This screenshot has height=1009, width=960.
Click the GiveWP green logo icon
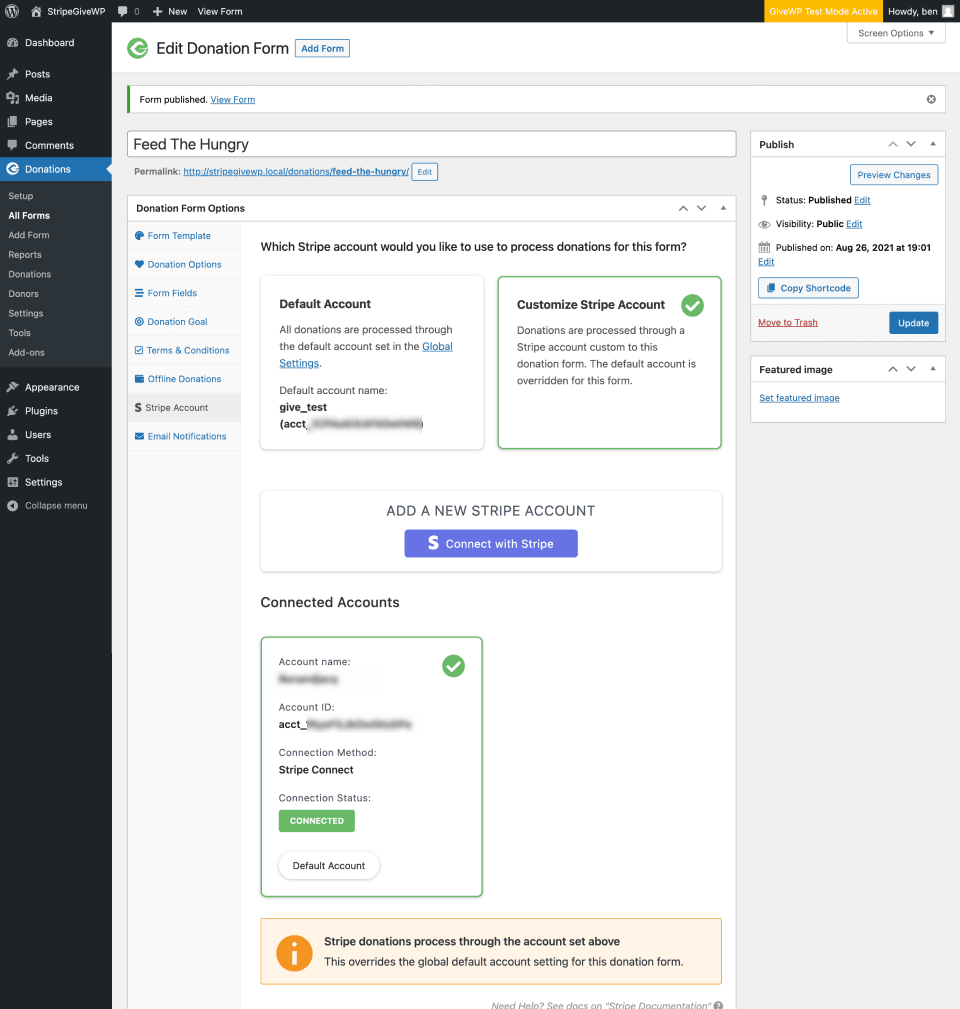click(137, 48)
